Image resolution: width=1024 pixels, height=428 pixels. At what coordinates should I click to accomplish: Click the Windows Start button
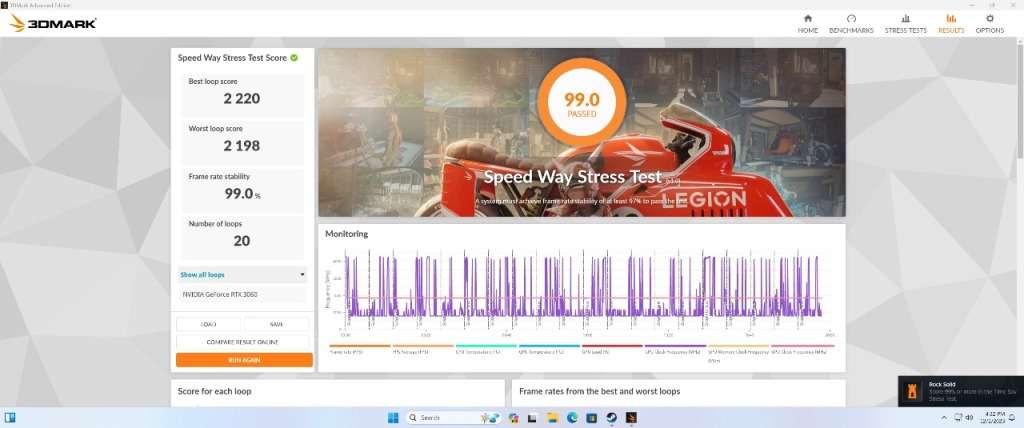tap(391, 417)
